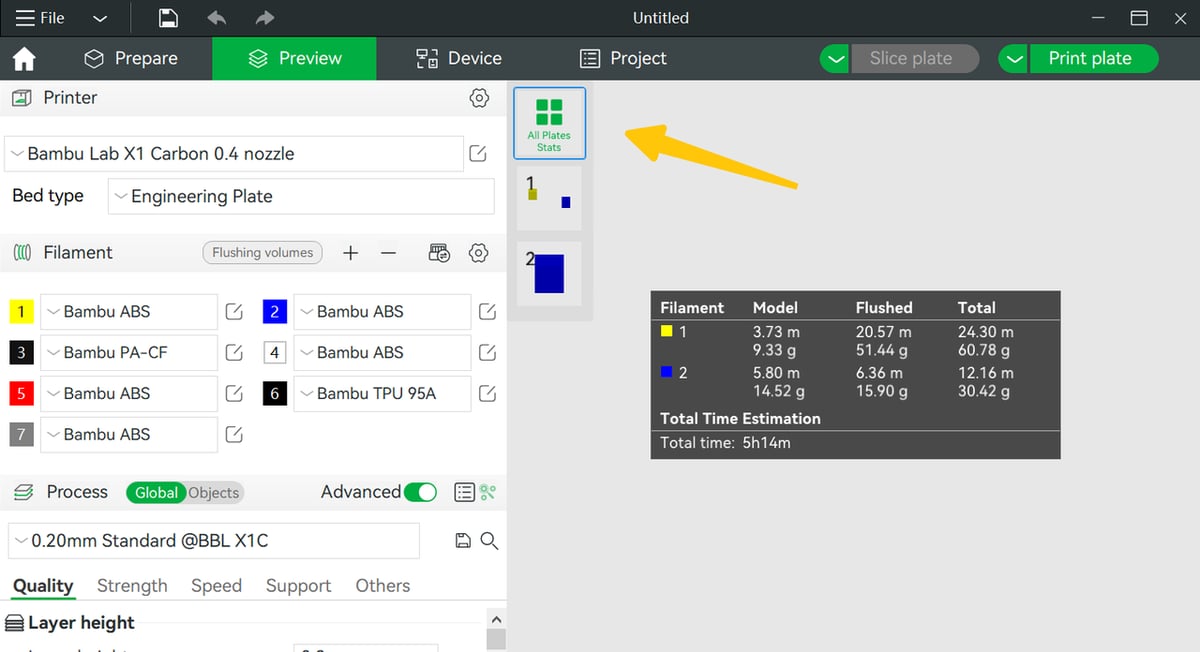Save the project with the floppy disk icon
This screenshot has height=652, width=1200.
coord(169,18)
